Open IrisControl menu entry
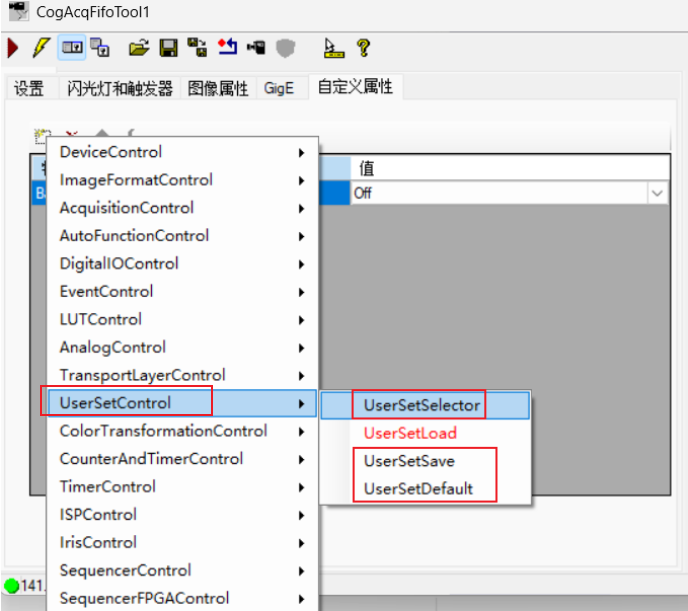Viewport: 688px width, 611px height. pyautogui.click(x=182, y=543)
